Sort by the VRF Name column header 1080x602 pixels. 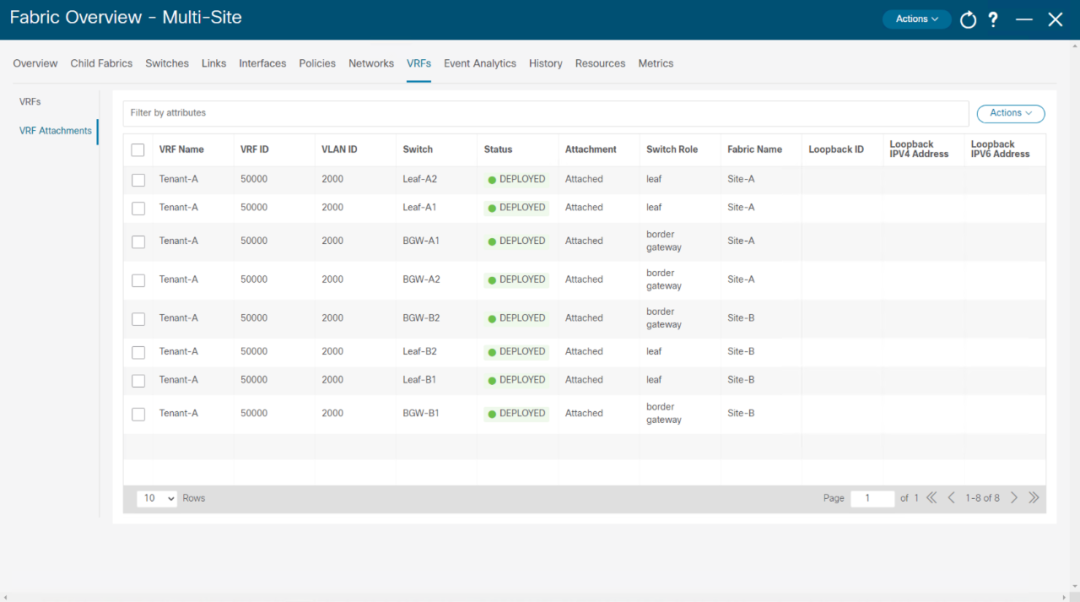181,149
